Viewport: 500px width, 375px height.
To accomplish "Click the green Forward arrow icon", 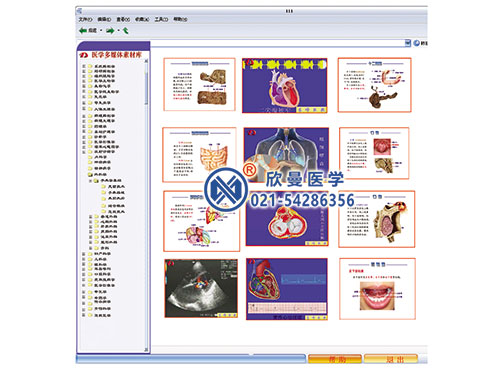I will click(x=110, y=31).
